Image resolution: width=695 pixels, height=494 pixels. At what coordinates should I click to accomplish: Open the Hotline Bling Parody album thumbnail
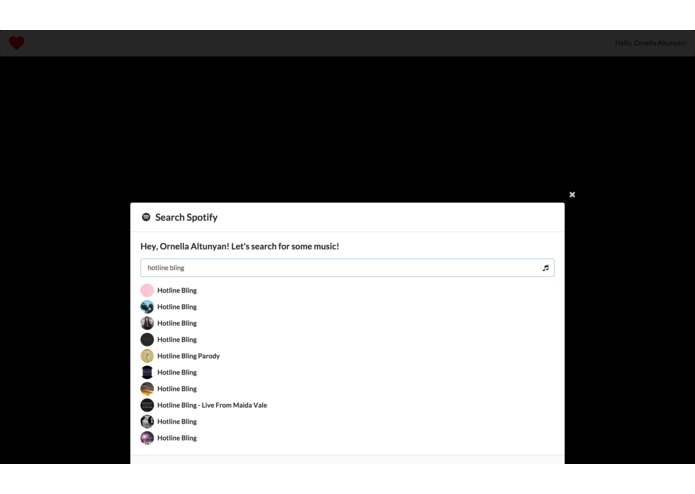tap(147, 356)
